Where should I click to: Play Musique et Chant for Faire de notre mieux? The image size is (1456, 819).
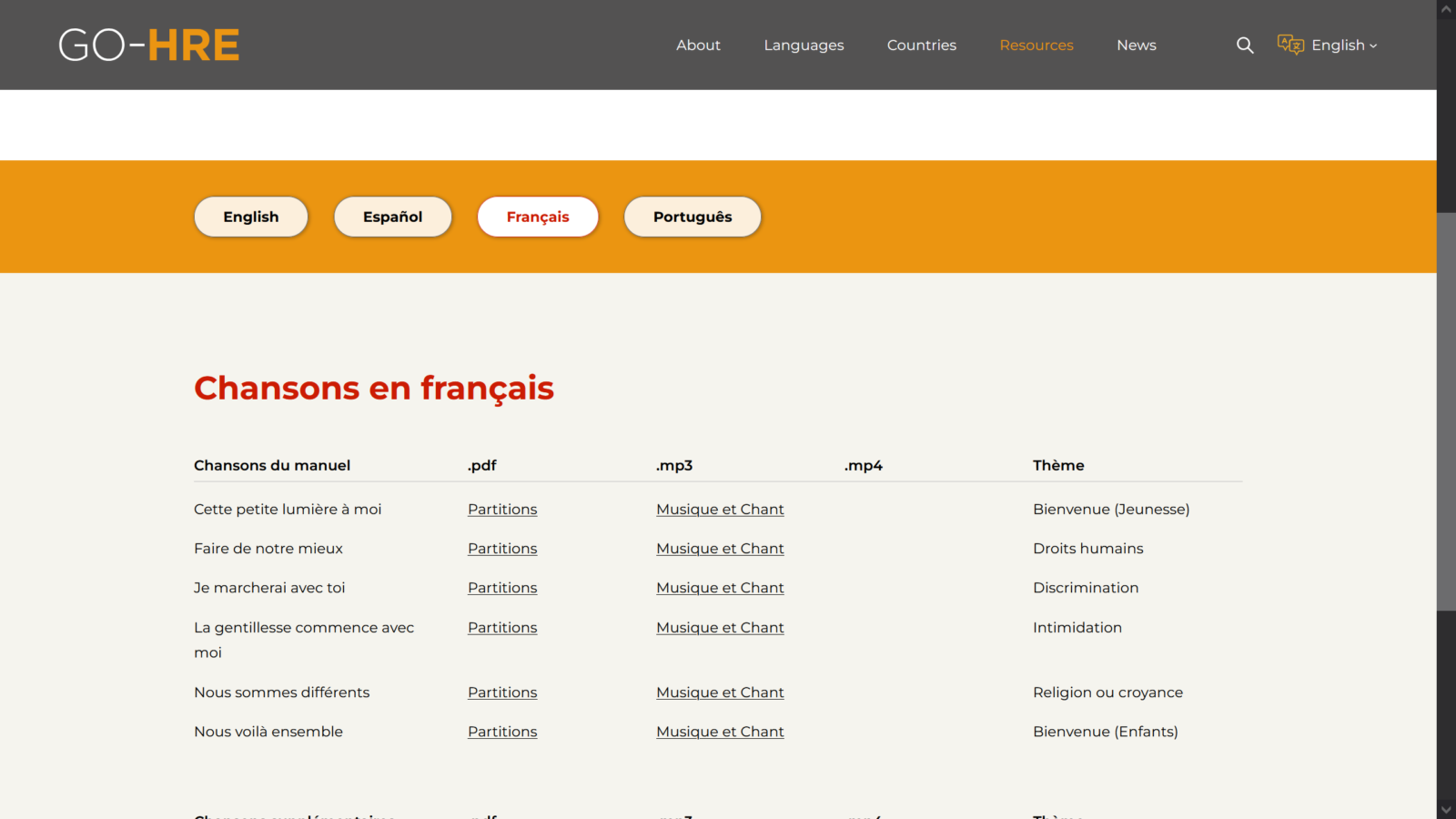[720, 549]
